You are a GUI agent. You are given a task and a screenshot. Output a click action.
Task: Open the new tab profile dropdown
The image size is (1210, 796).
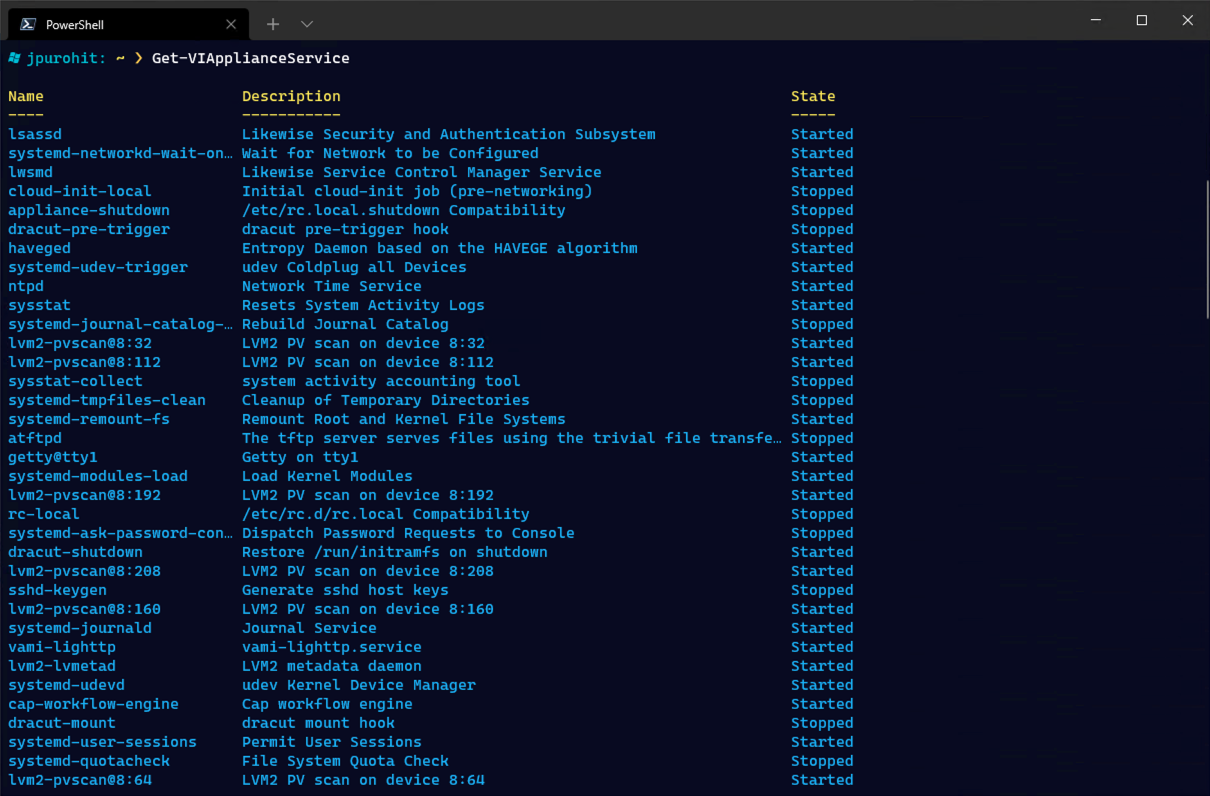point(307,23)
